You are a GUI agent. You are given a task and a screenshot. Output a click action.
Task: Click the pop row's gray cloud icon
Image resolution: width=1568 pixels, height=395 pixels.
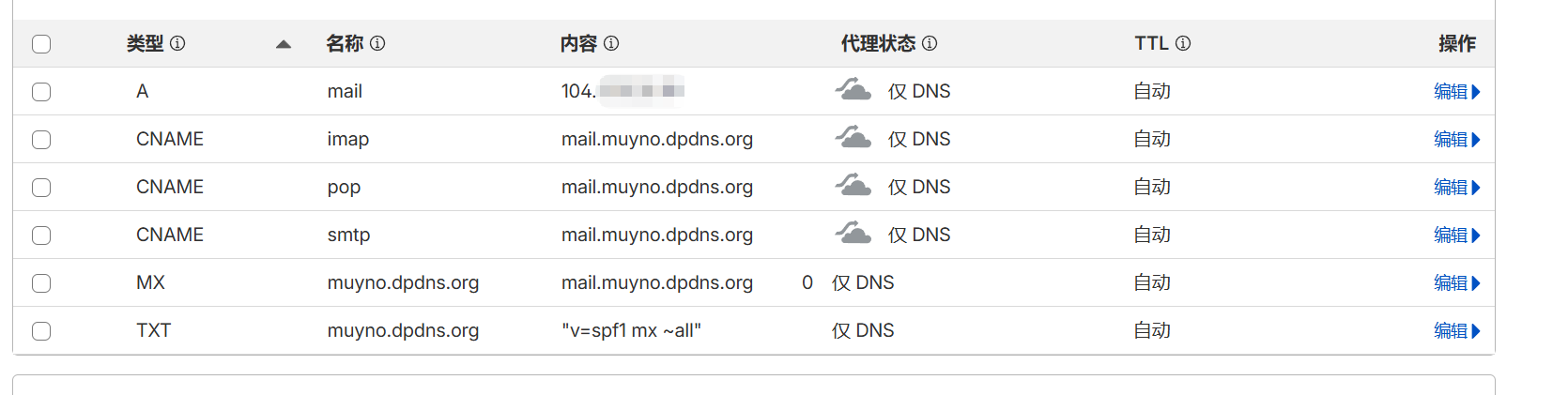coord(853,186)
